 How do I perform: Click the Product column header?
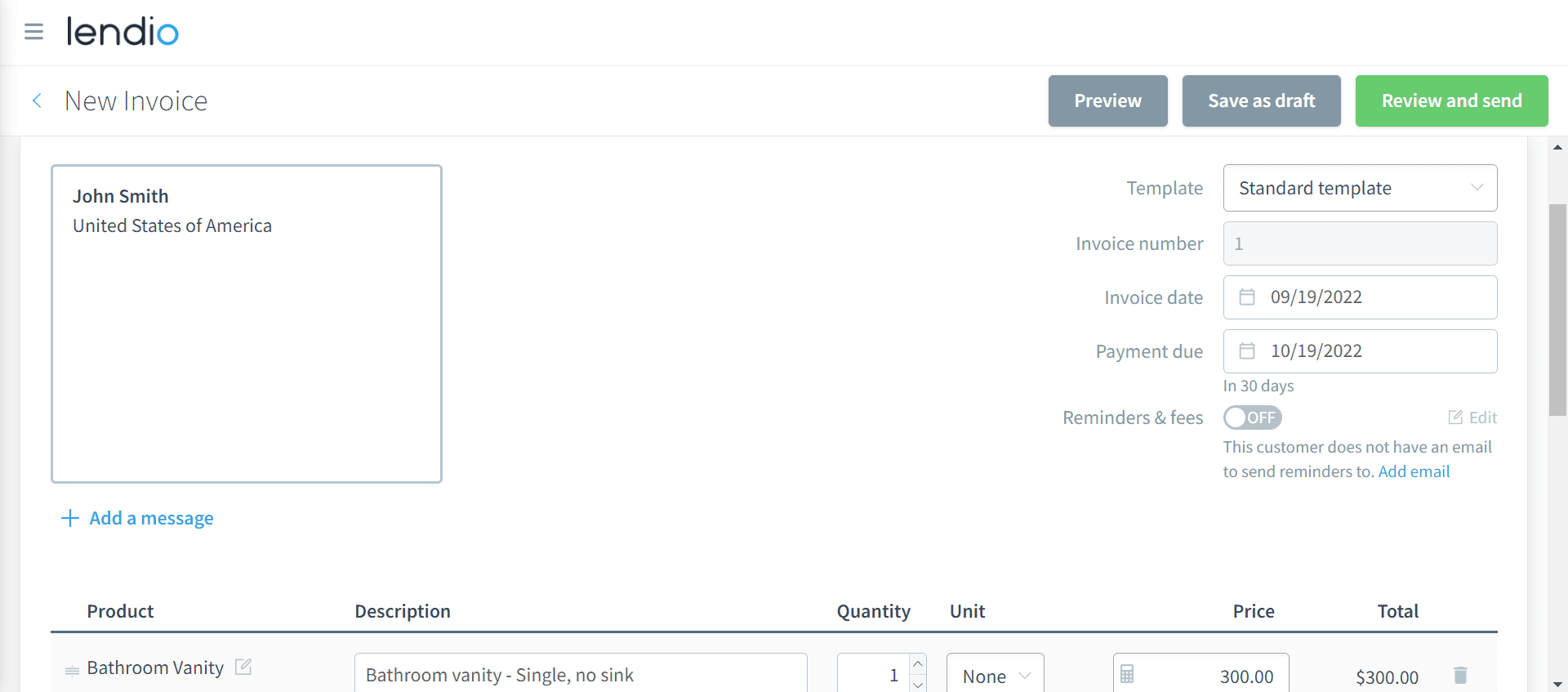(x=120, y=611)
